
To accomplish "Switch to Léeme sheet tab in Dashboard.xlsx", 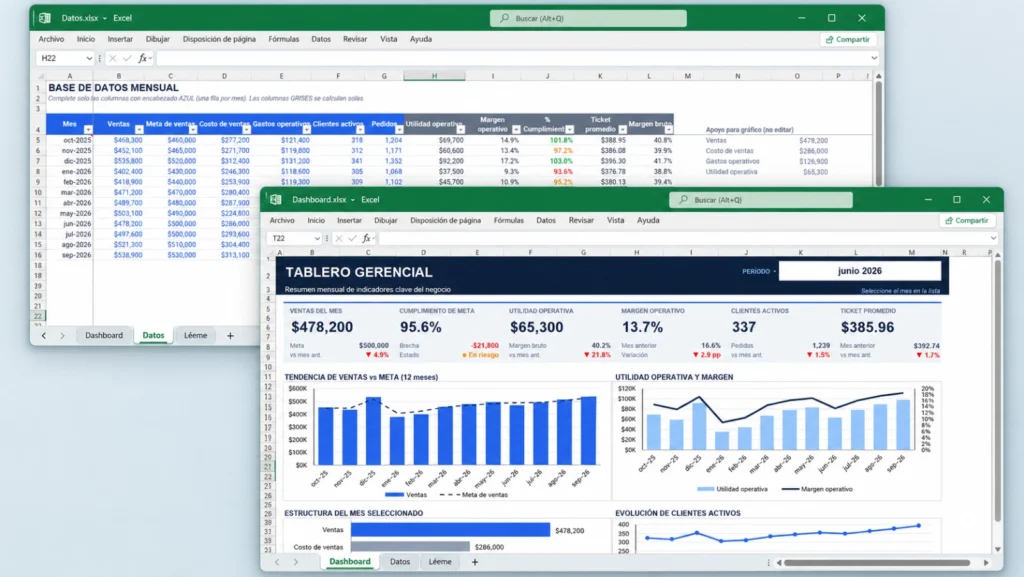I will click(x=440, y=561).
